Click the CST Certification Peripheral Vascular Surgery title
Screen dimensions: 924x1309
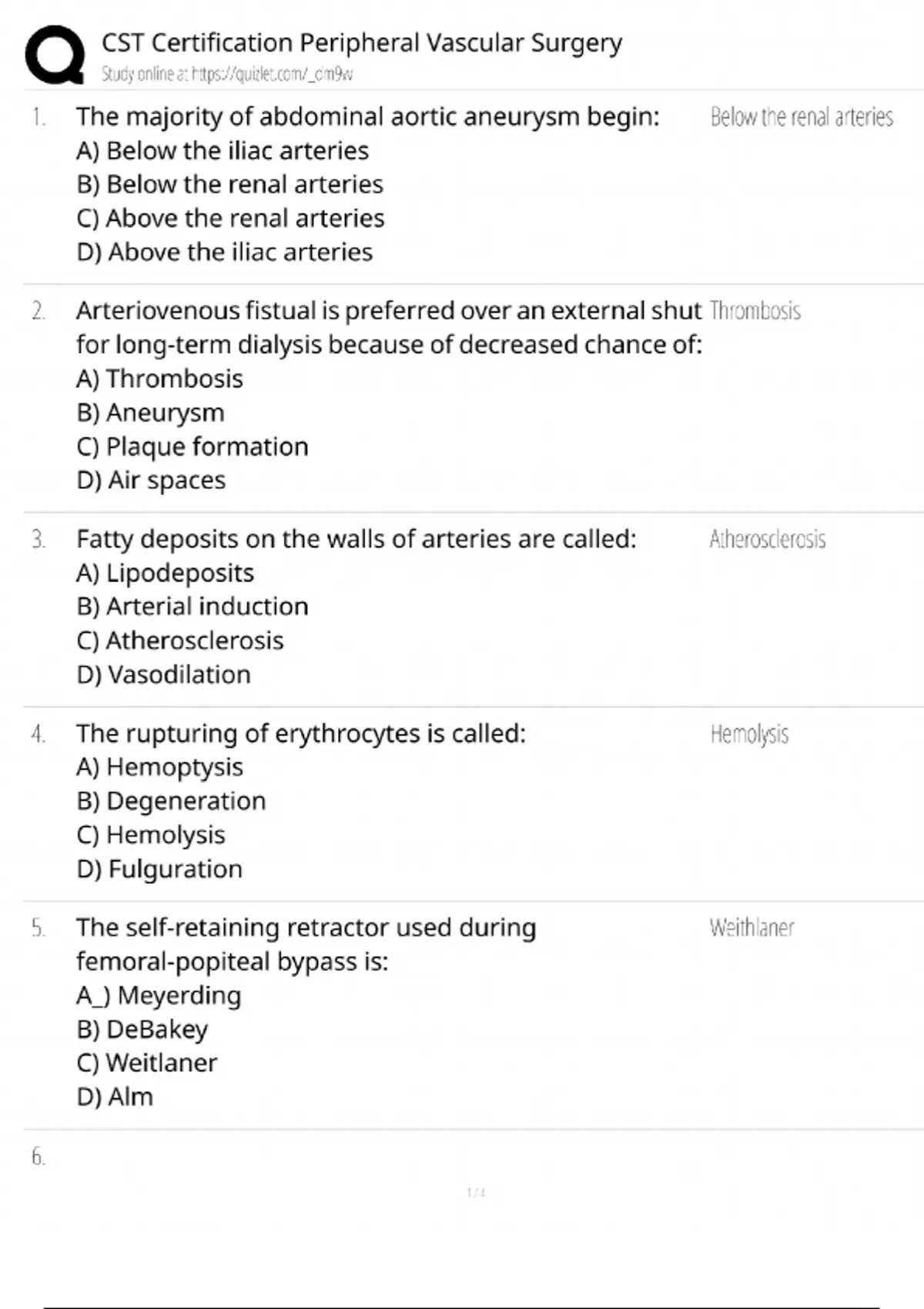coord(361,42)
